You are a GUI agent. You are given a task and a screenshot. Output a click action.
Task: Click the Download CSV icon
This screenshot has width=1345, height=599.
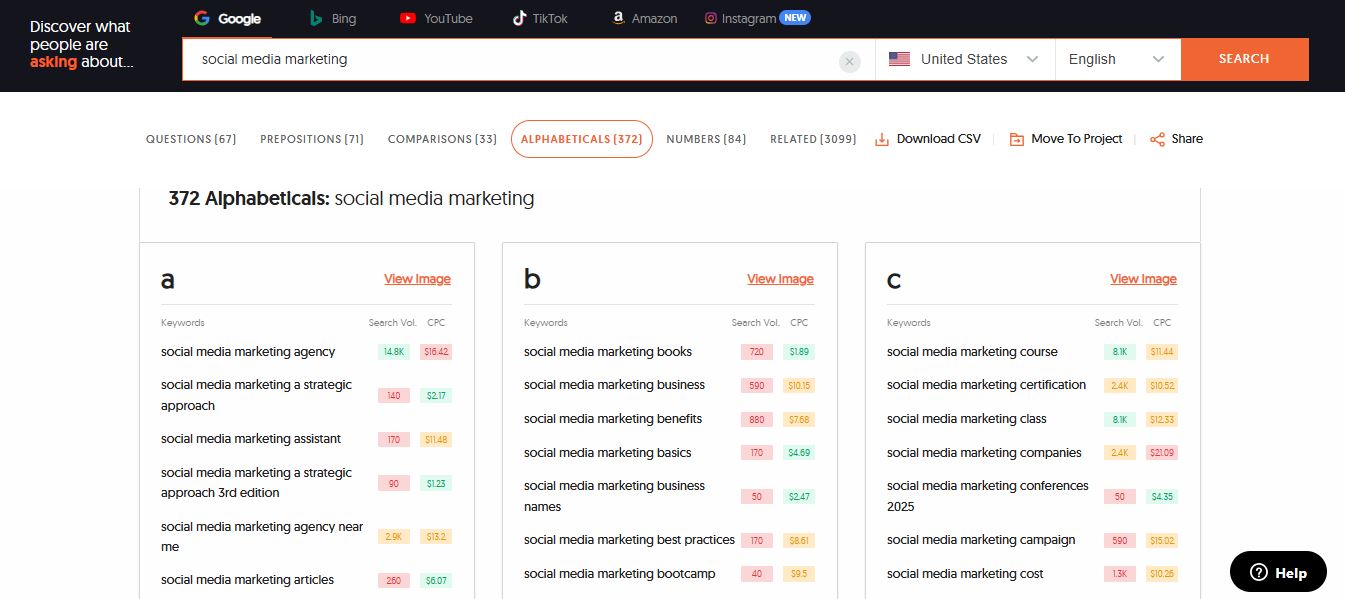[882, 140]
